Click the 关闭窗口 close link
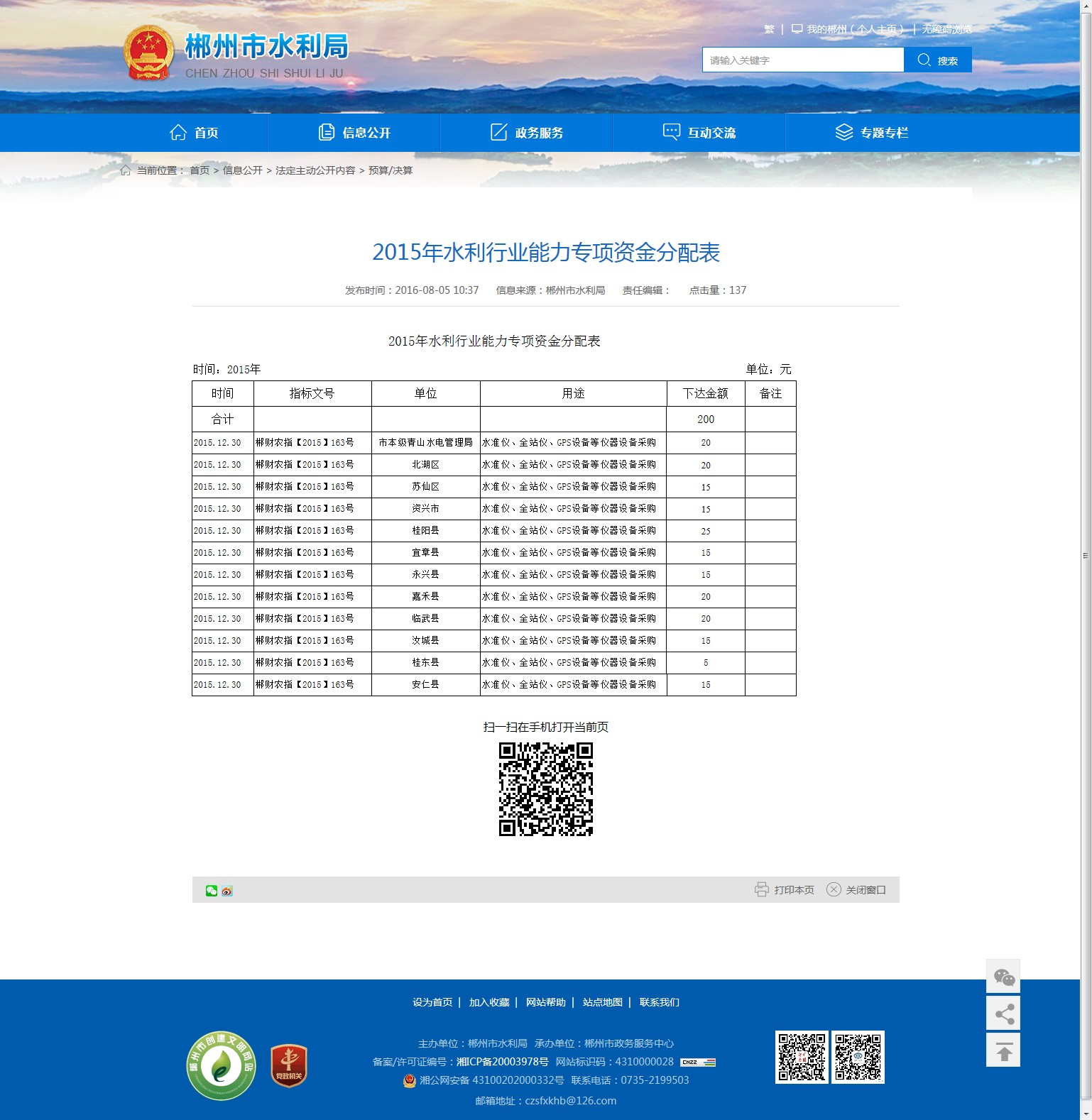 [x=866, y=890]
